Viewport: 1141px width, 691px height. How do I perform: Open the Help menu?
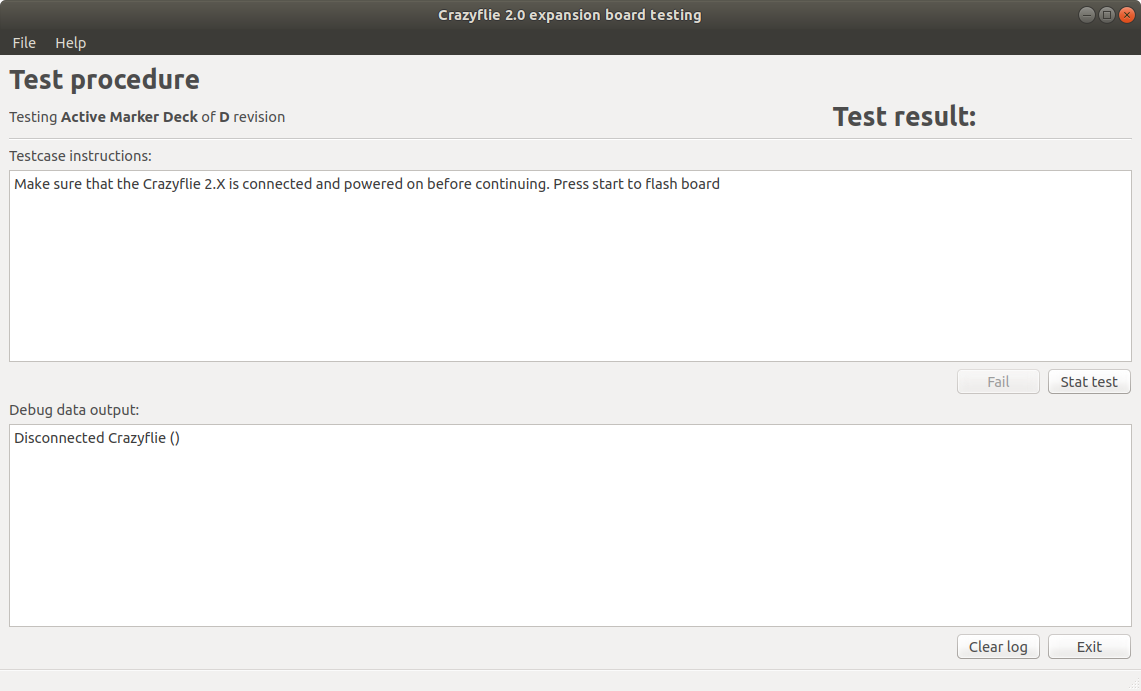click(70, 43)
